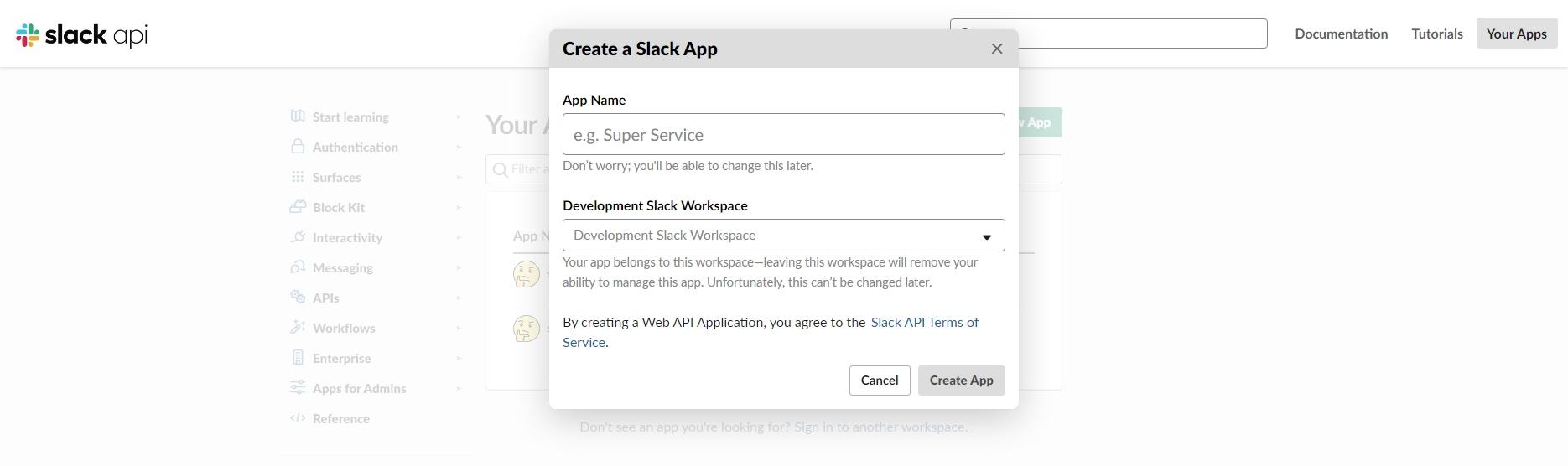Expand the Block Kit section arrow

tap(459, 208)
